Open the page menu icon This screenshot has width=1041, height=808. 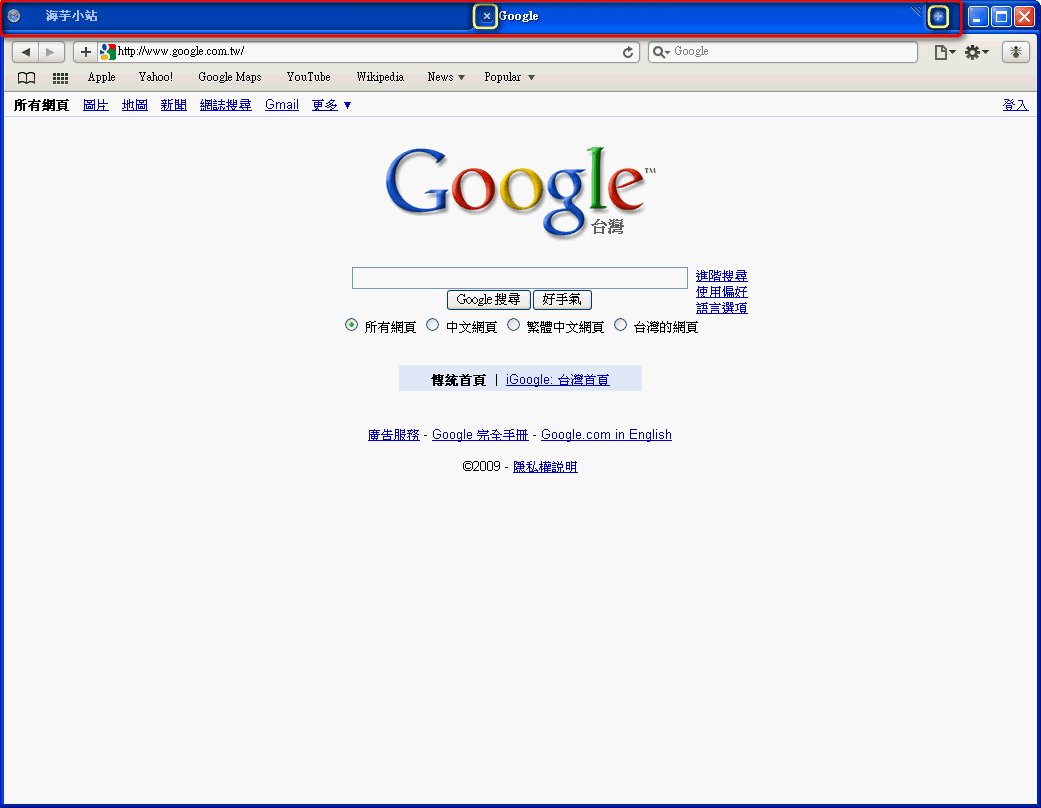point(944,52)
